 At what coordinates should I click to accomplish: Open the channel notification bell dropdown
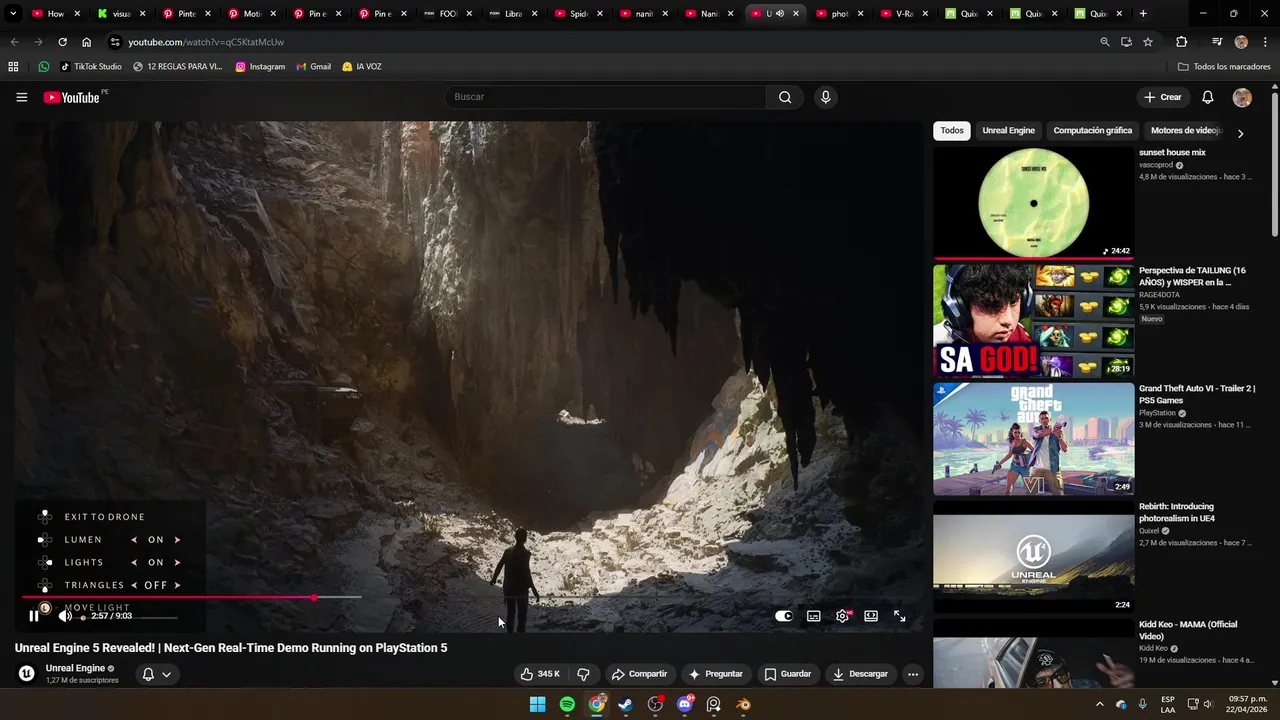point(156,674)
